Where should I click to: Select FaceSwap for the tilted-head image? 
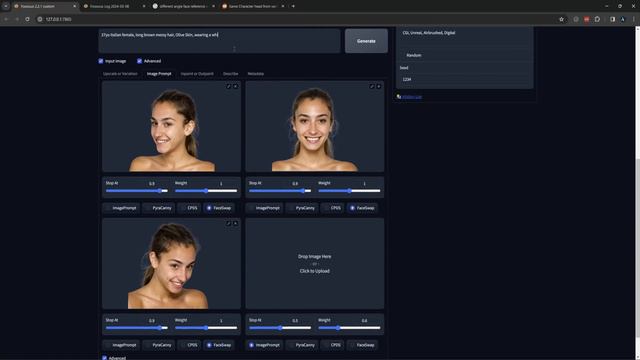219,345
